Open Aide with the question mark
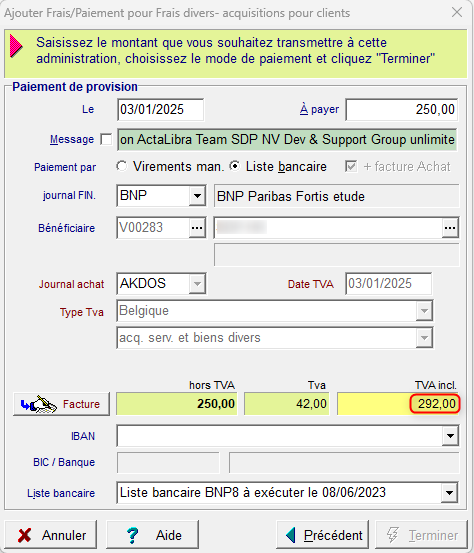Screen dimensions: 474x553 coord(152,535)
